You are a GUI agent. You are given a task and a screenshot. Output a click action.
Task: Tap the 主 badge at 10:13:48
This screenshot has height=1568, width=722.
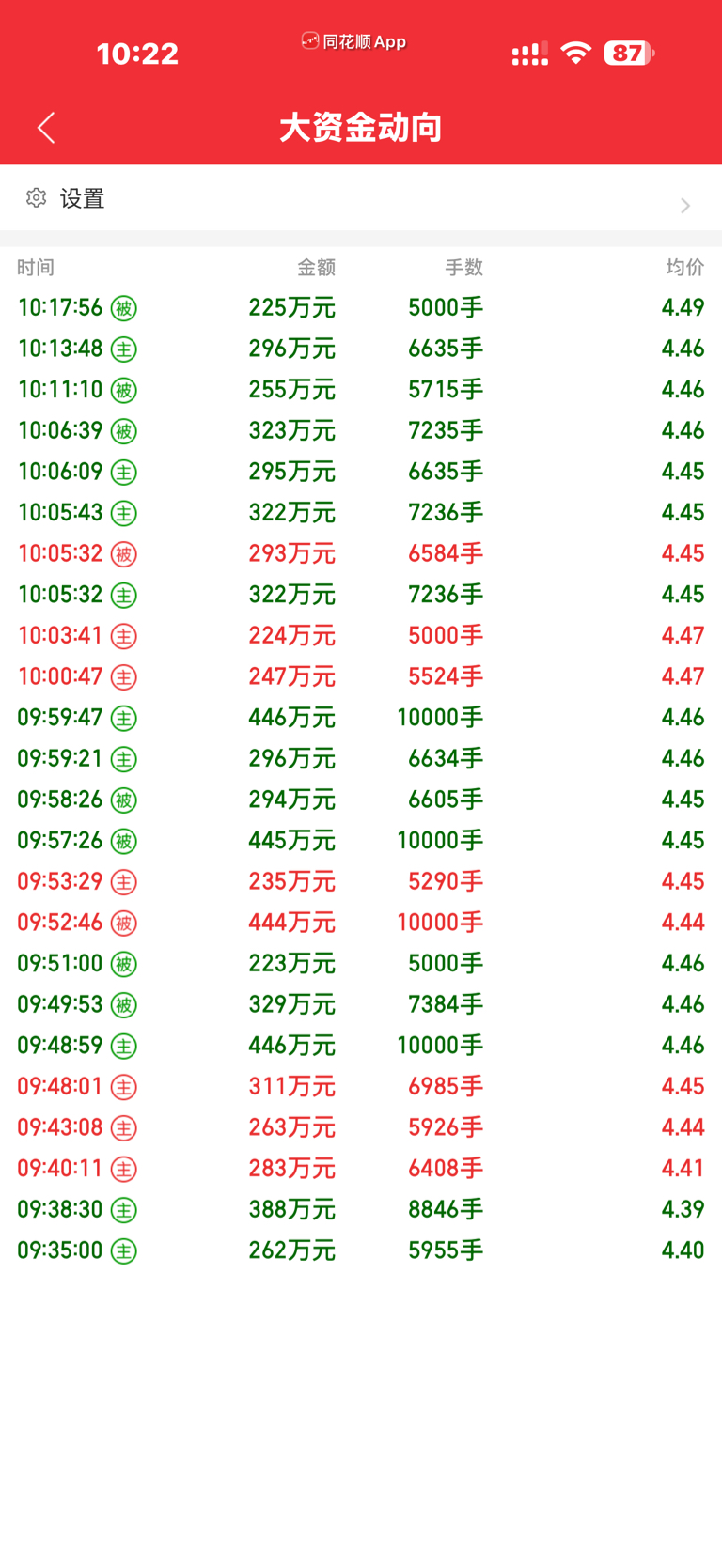[124, 349]
